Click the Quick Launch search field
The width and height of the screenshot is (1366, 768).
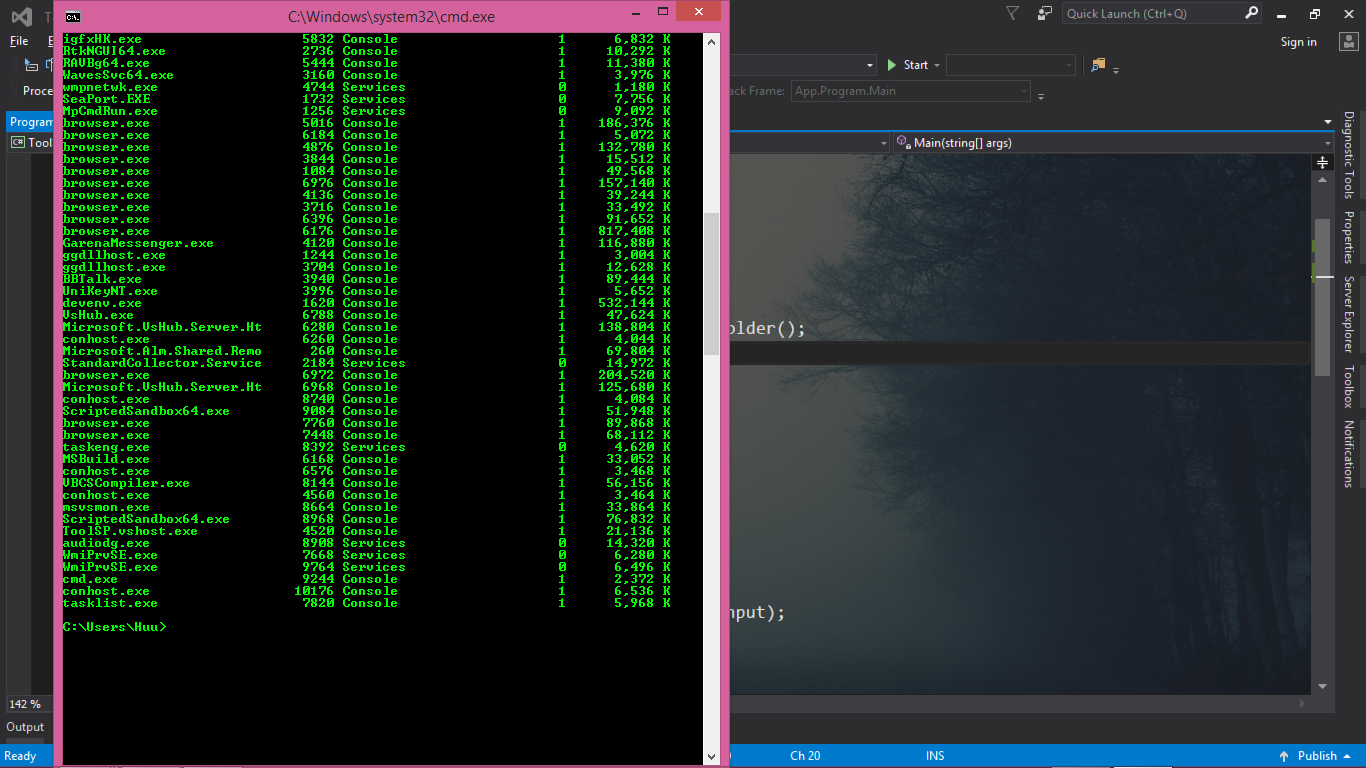click(x=1152, y=14)
